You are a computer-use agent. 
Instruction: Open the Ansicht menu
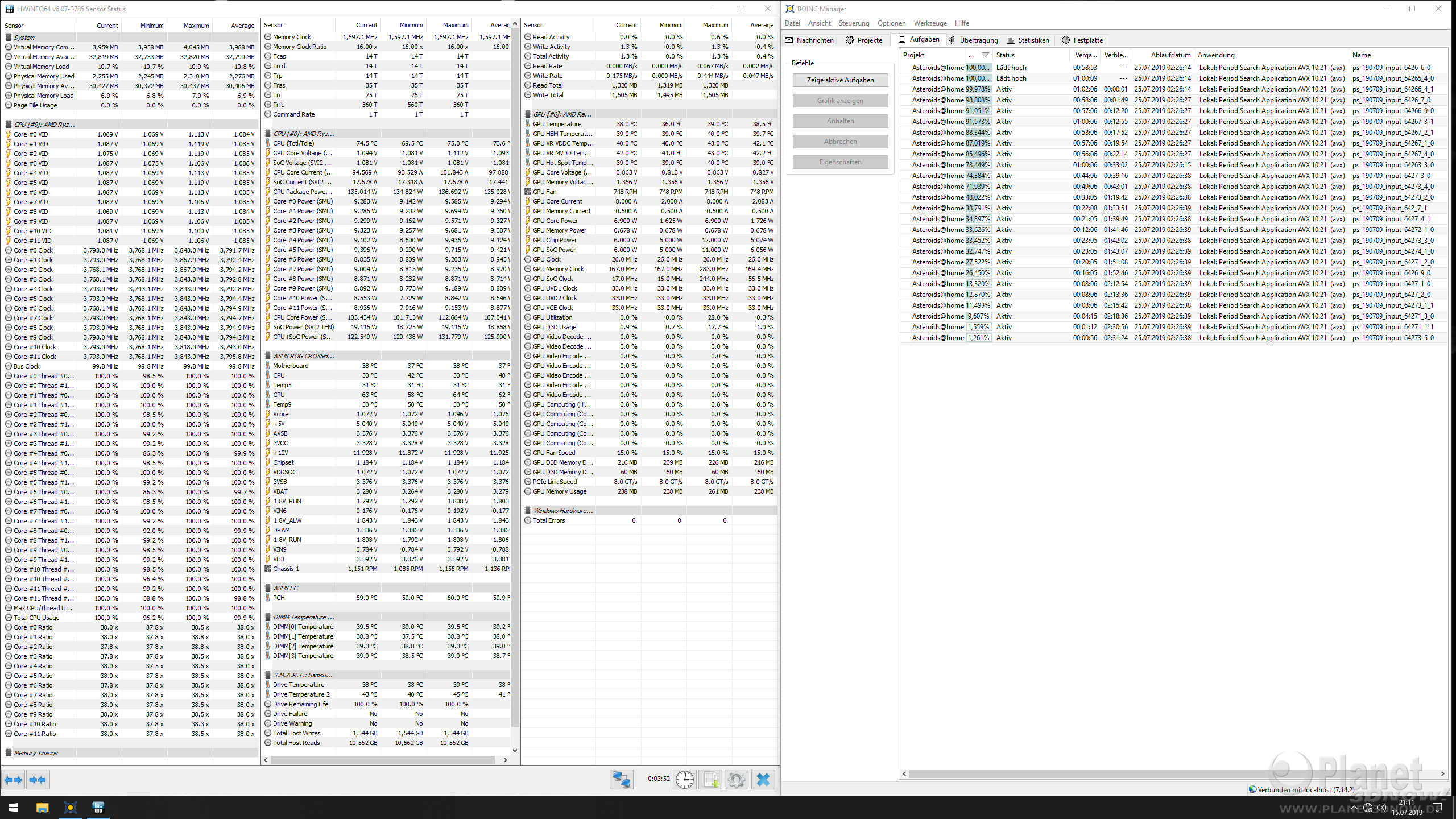point(819,23)
